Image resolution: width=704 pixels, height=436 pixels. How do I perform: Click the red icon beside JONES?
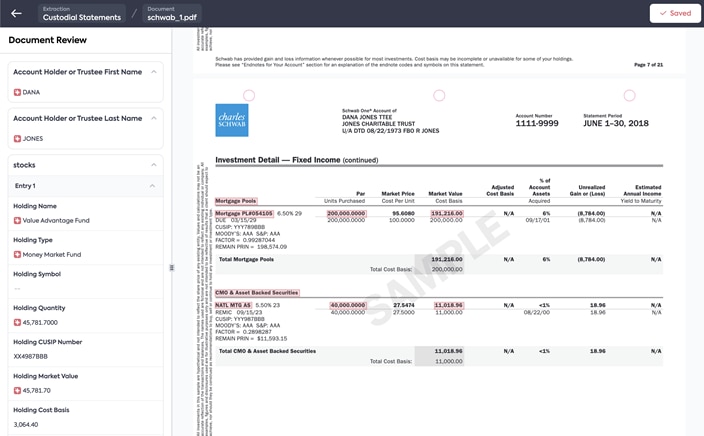click(17, 139)
